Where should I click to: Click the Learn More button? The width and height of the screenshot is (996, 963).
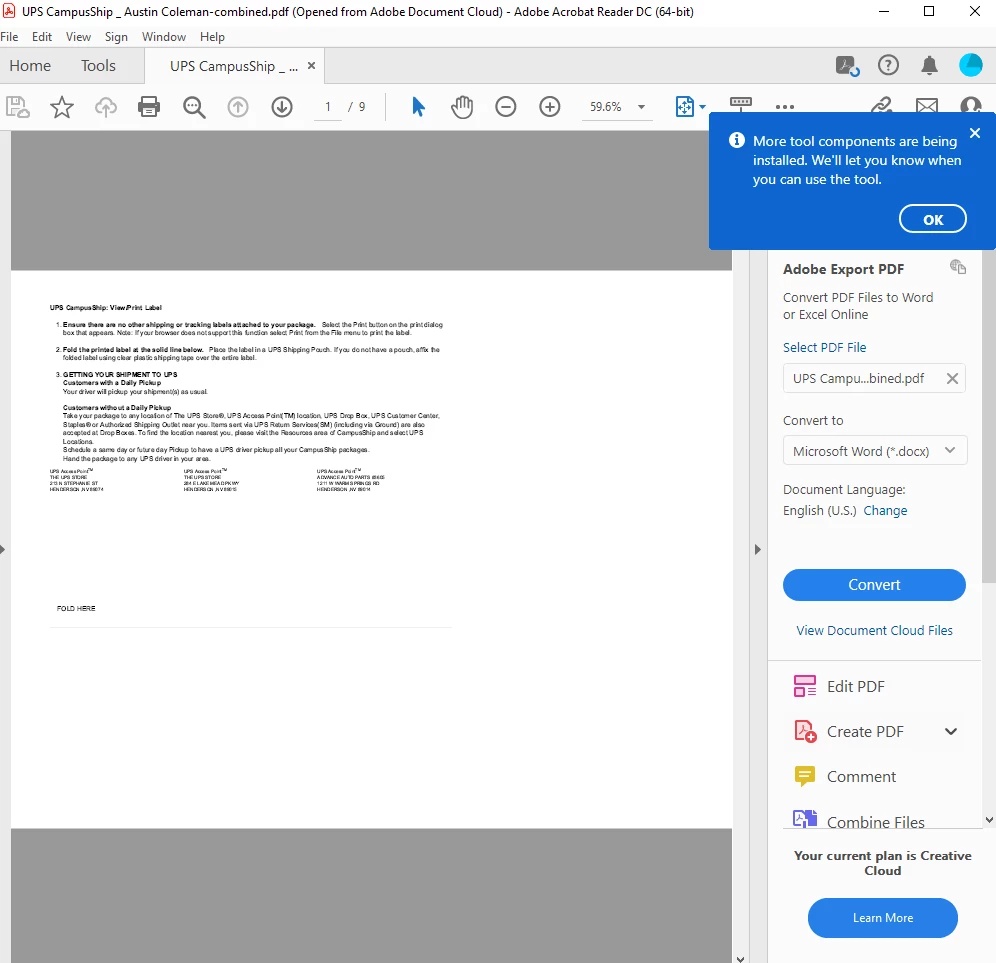click(882, 918)
